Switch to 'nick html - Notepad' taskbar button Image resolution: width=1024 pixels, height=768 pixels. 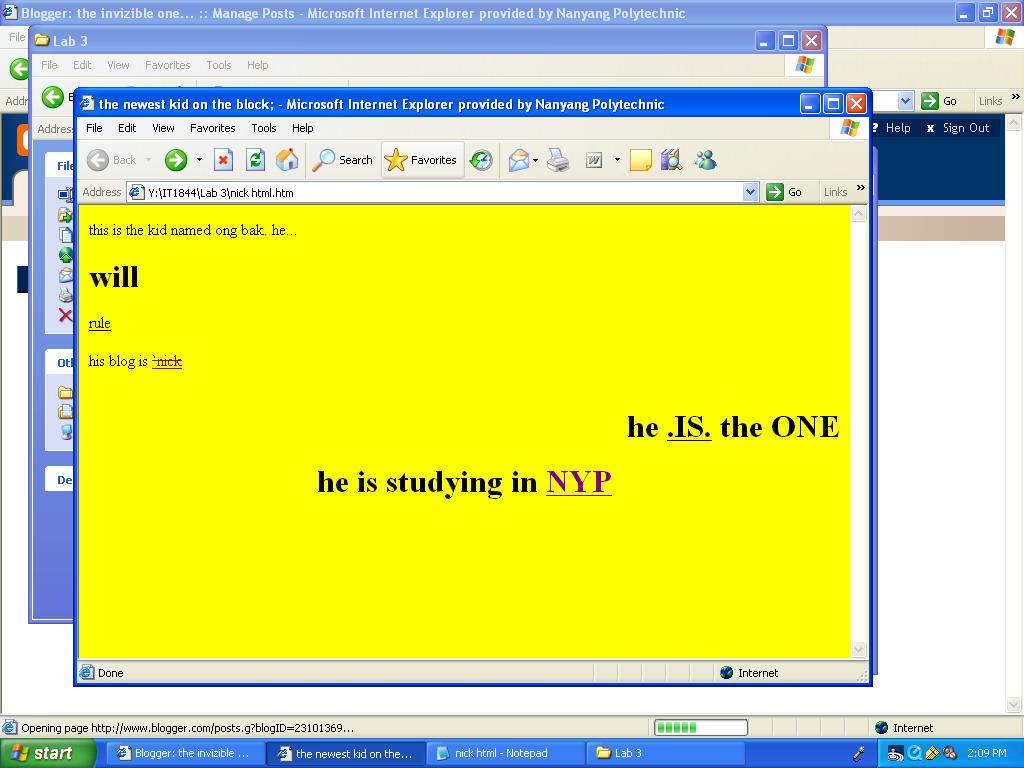pyautogui.click(x=505, y=754)
